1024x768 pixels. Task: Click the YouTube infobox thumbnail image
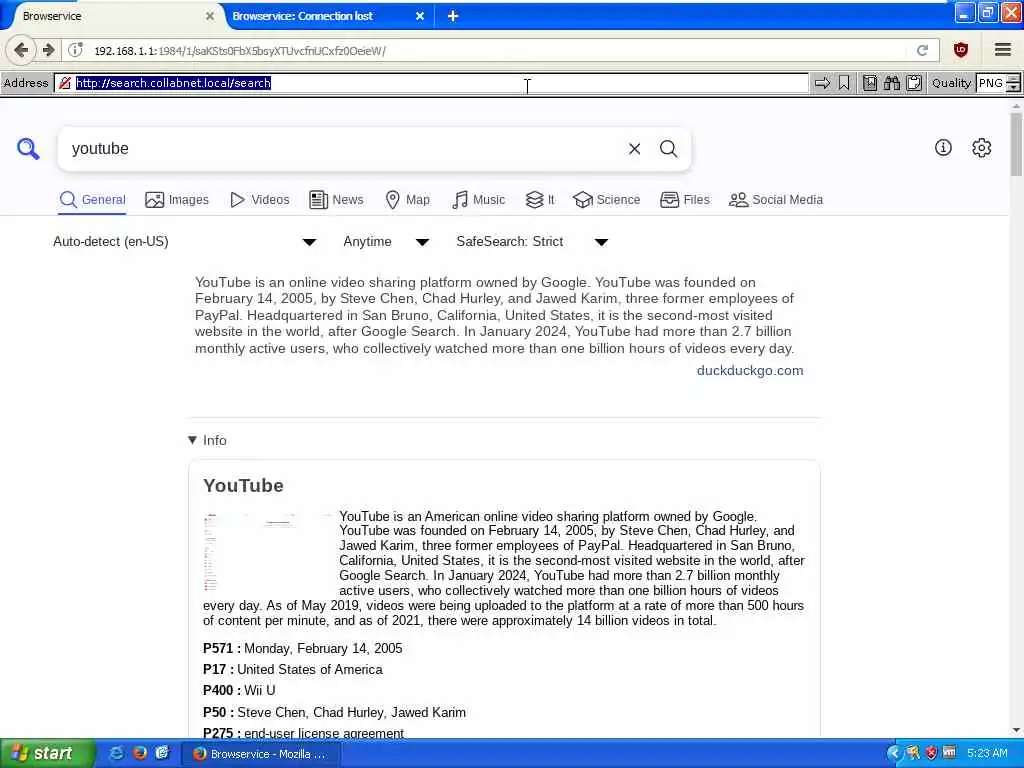coord(268,552)
